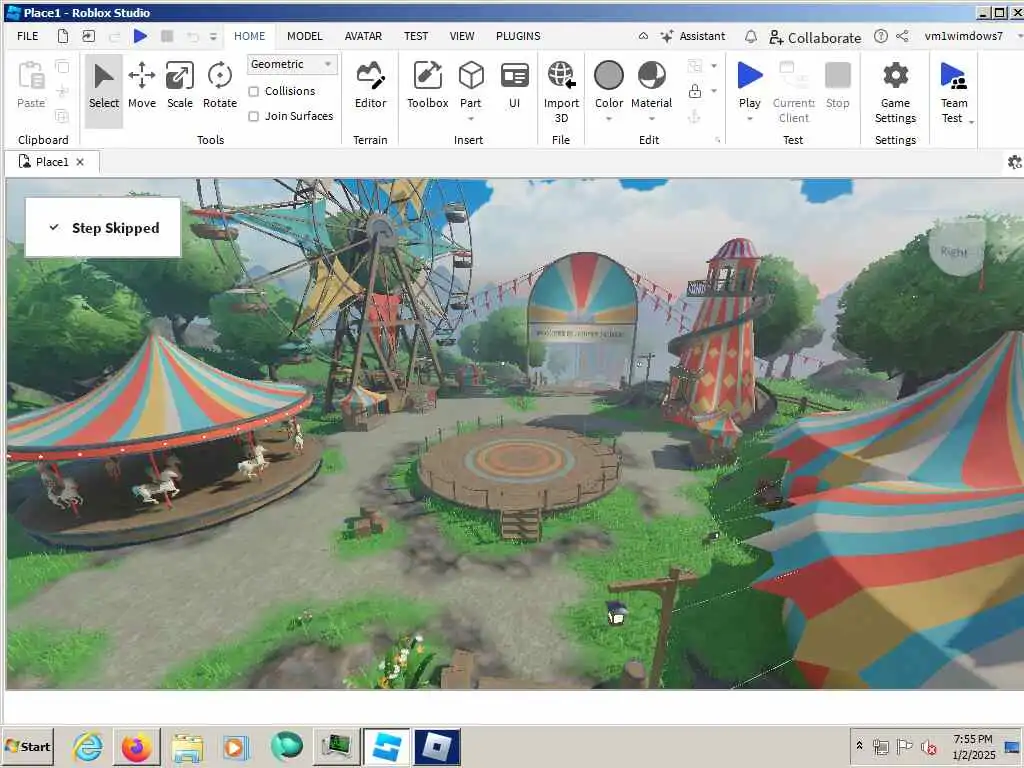The height and width of the screenshot is (768, 1024).
Task: Click quick access blue play button
Action: click(x=140, y=36)
